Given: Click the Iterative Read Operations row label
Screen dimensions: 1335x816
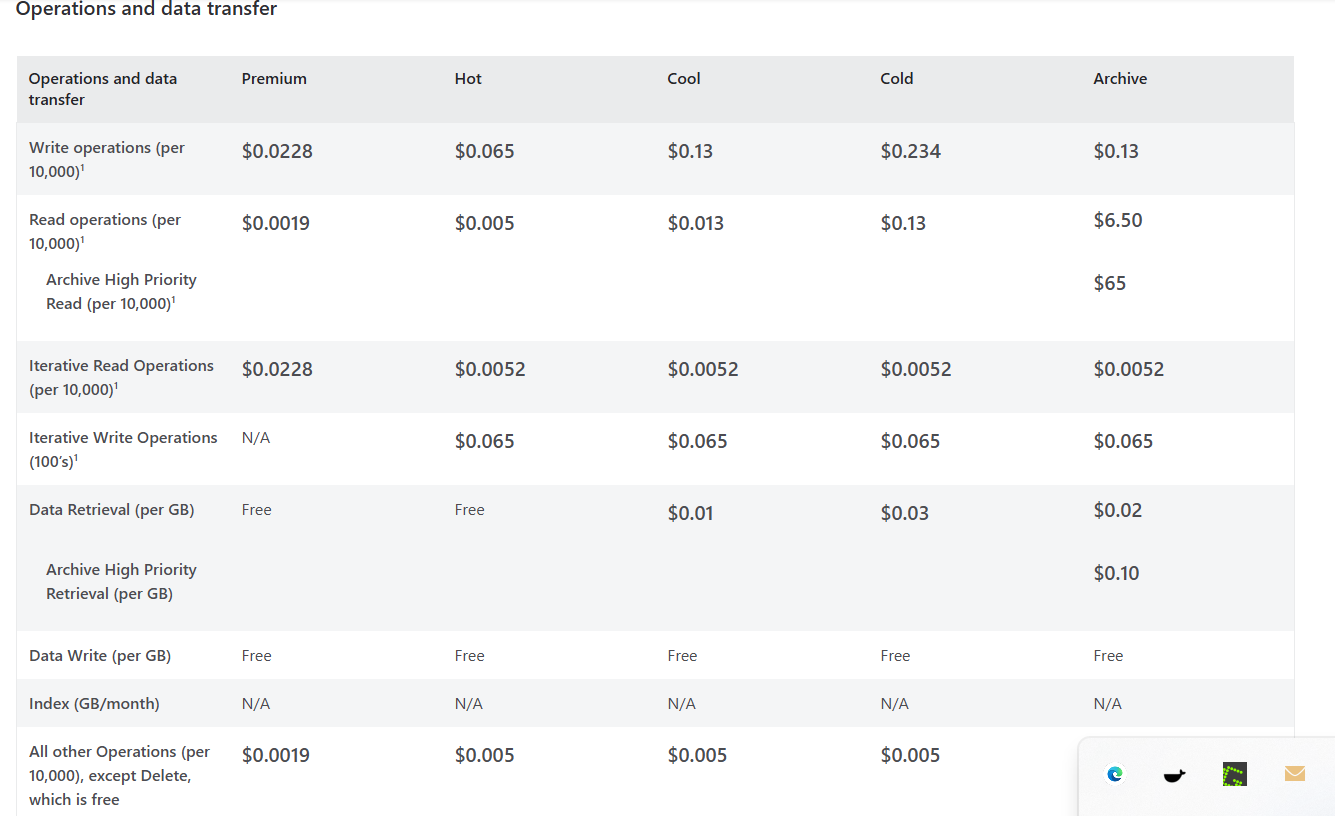Looking at the screenshot, I should [121, 377].
